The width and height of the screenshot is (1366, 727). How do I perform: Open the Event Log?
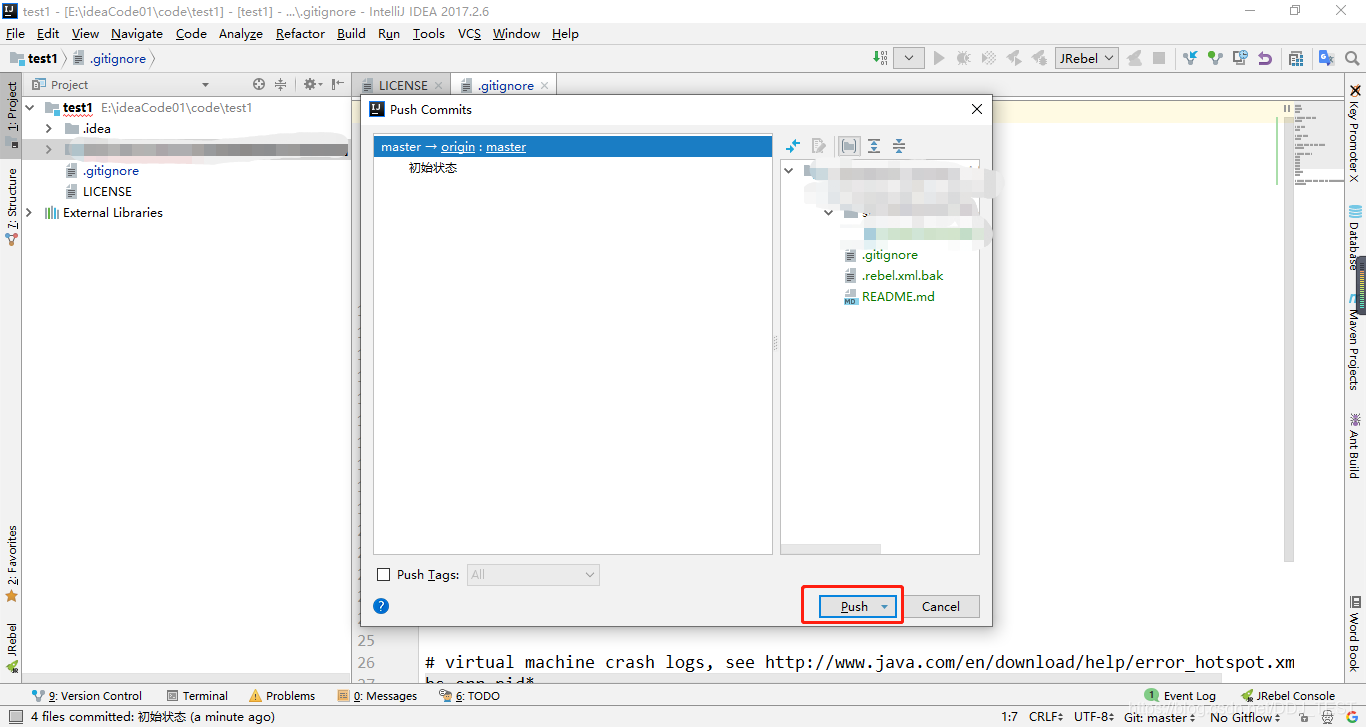1181,696
